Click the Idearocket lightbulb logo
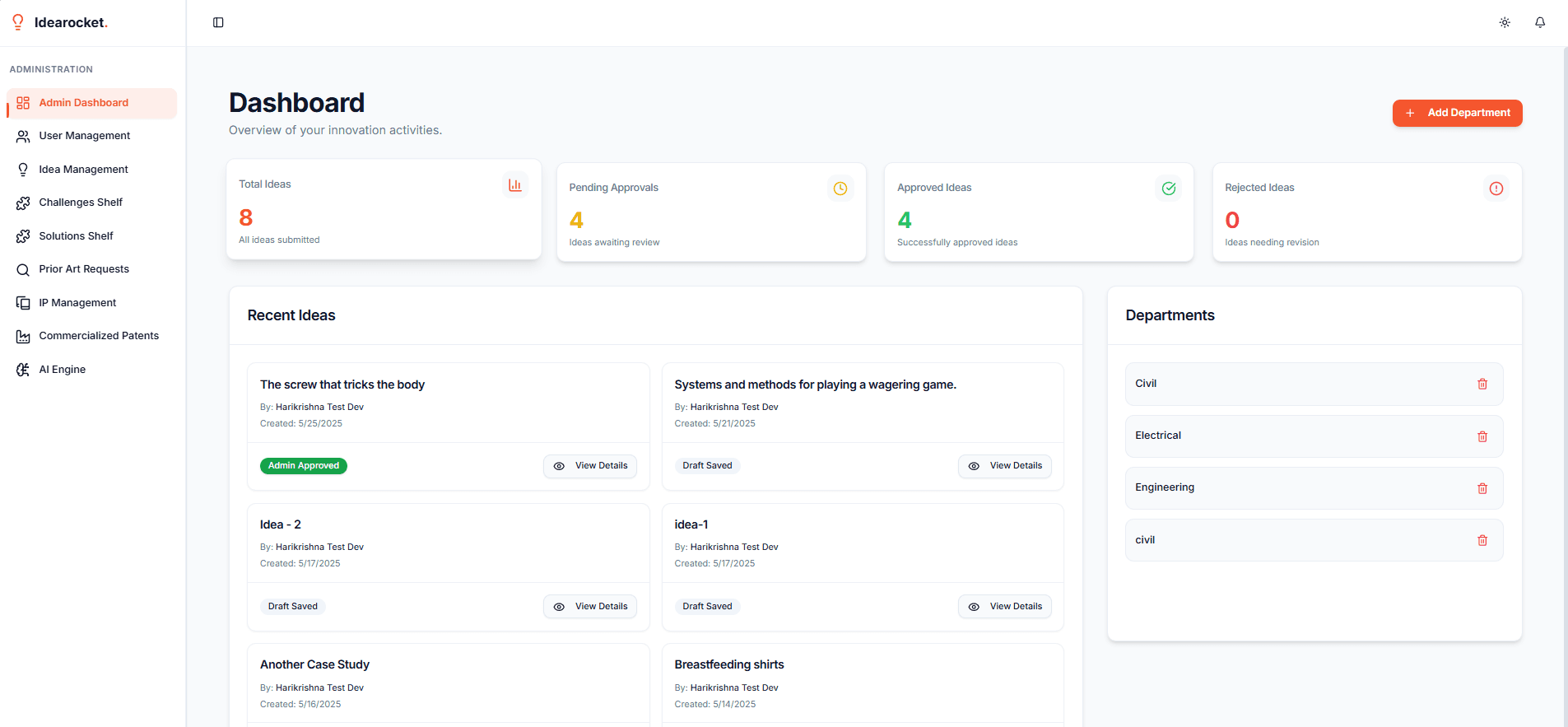Image resolution: width=1568 pixels, height=727 pixels. pyautogui.click(x=18, y=22)
